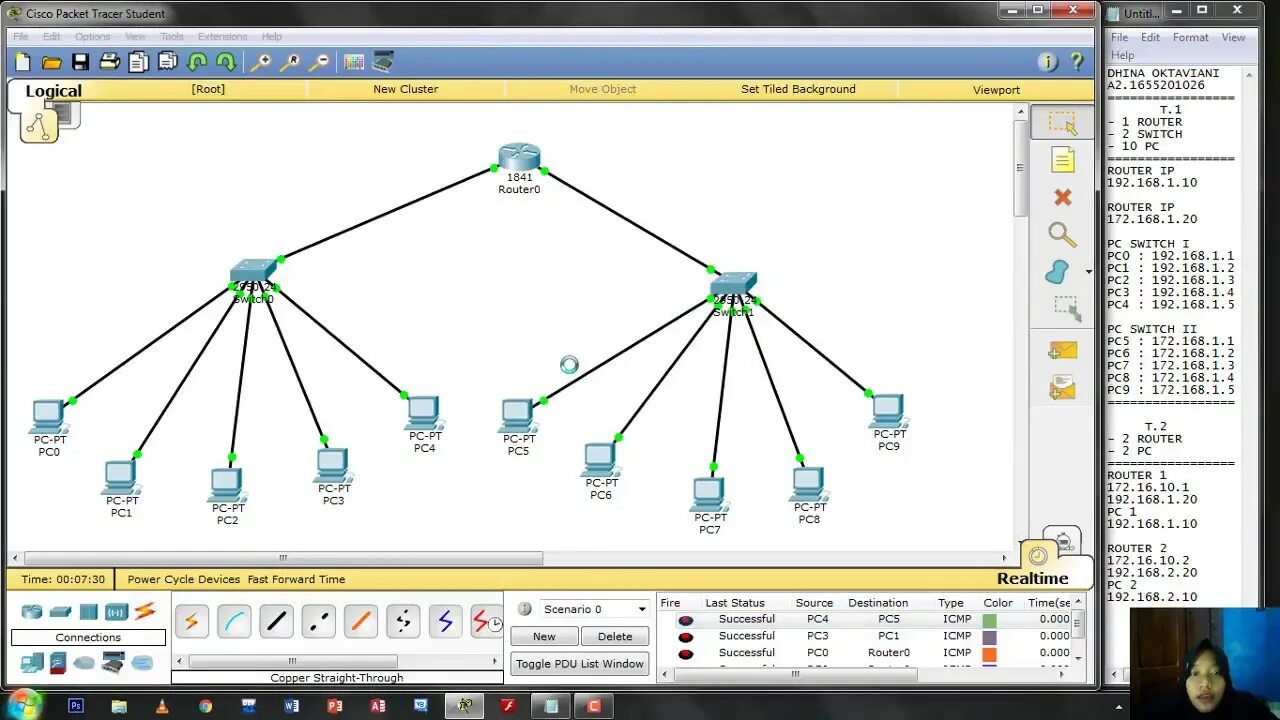Undo the last action
1280x720 pixels.
point(197,62)
